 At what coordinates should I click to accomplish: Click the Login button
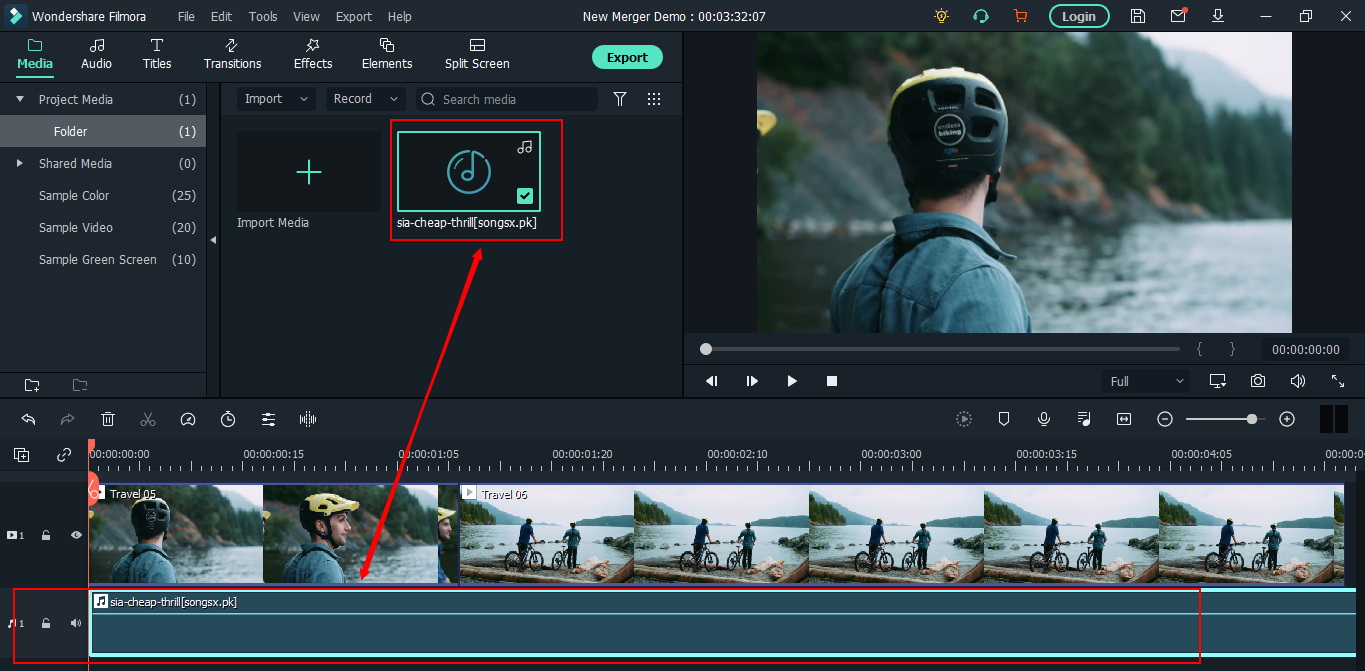[x=1078, y=16]
